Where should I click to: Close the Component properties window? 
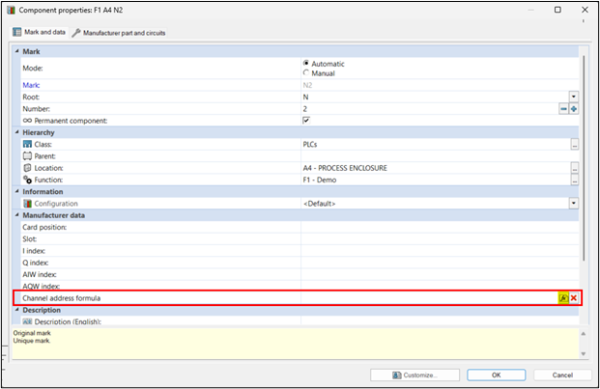point(585,10)
